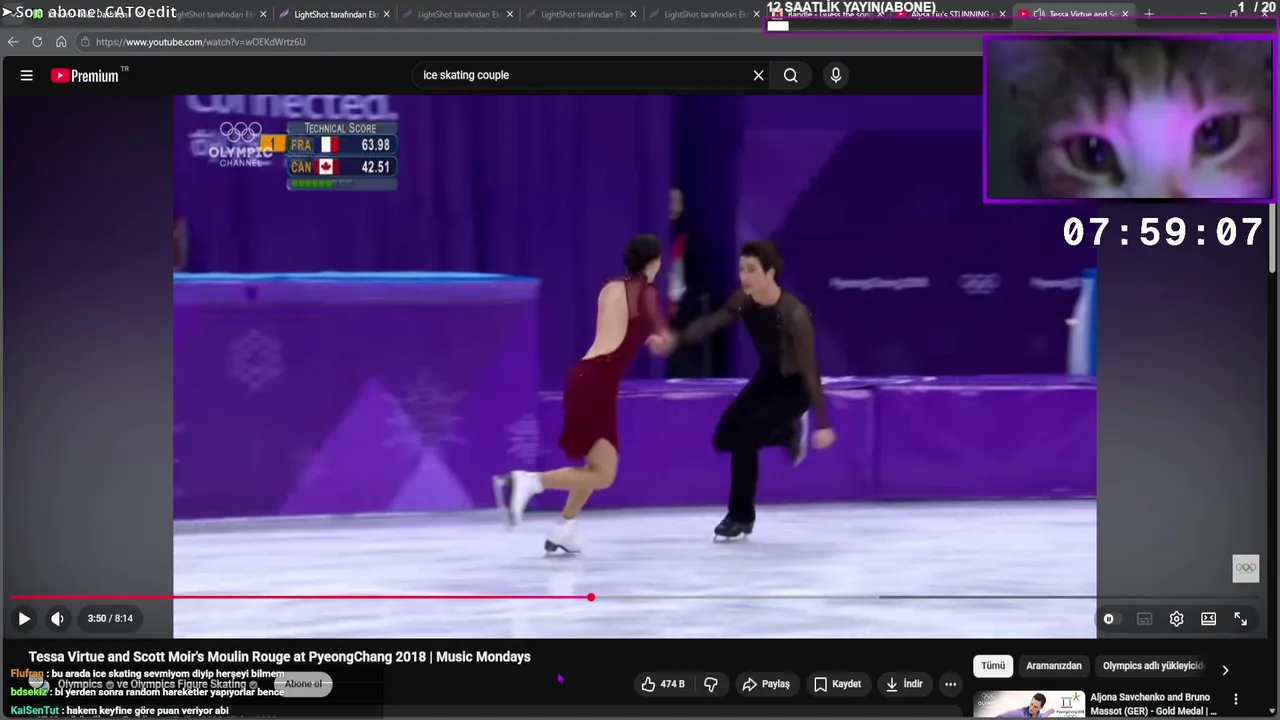Share the video via Paylaş

766,684
